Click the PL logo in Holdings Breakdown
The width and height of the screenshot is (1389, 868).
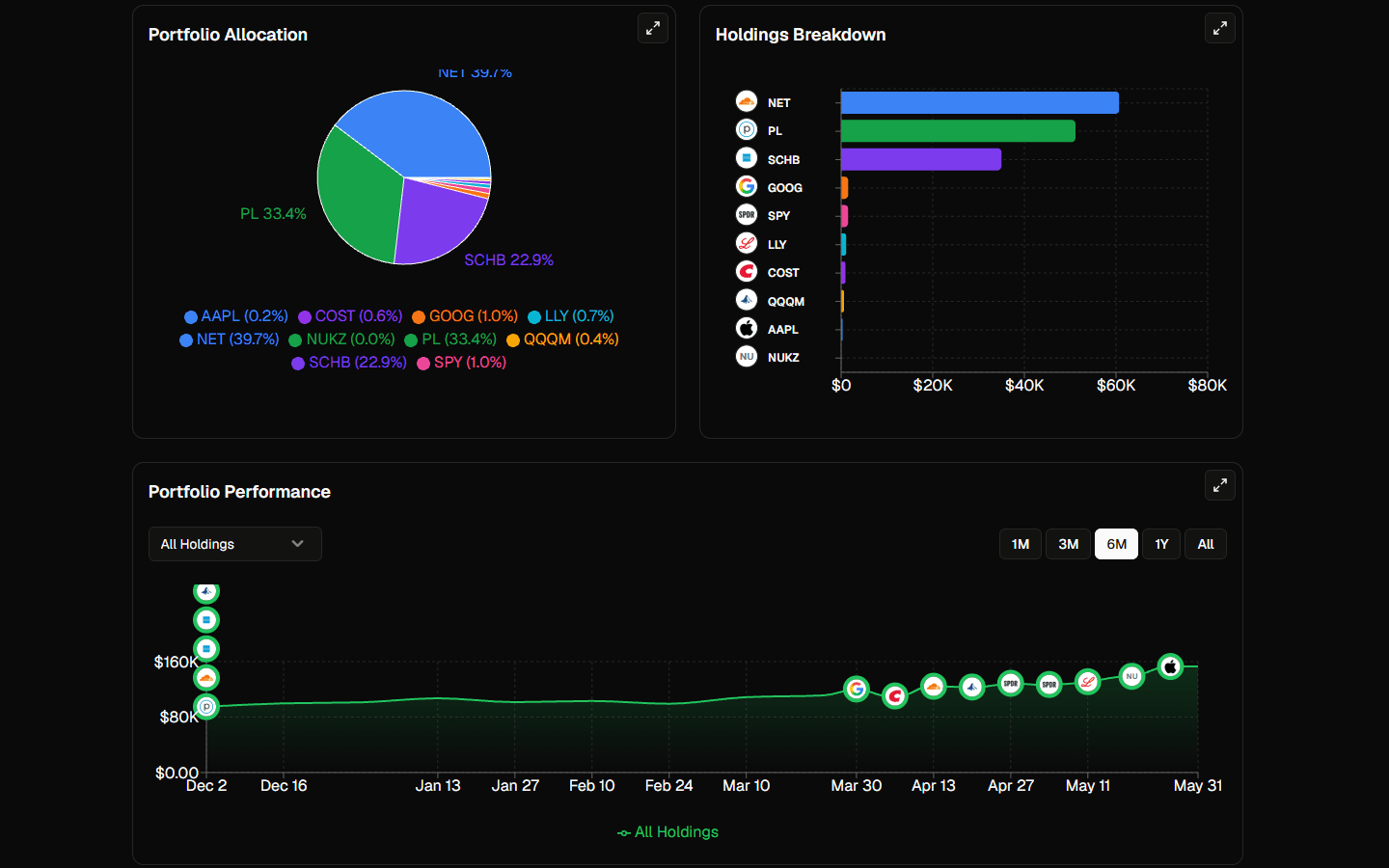tap(747, 129)
